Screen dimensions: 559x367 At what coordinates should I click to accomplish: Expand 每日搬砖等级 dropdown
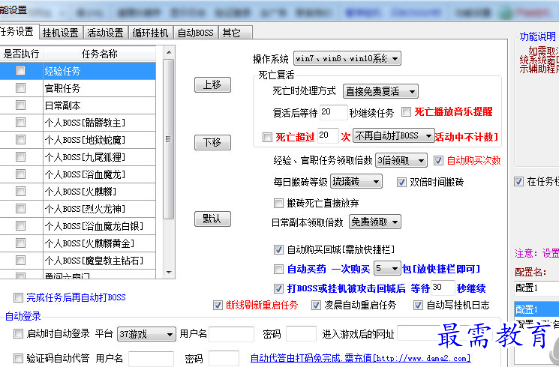[356, 182]
